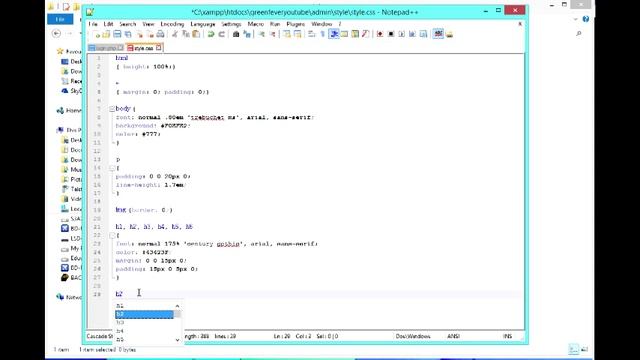The height and width of the screenshot is (360, 640).
Task: Click Run macro multiple times icon
Action: pyautogui.click(x=412, y=34)
